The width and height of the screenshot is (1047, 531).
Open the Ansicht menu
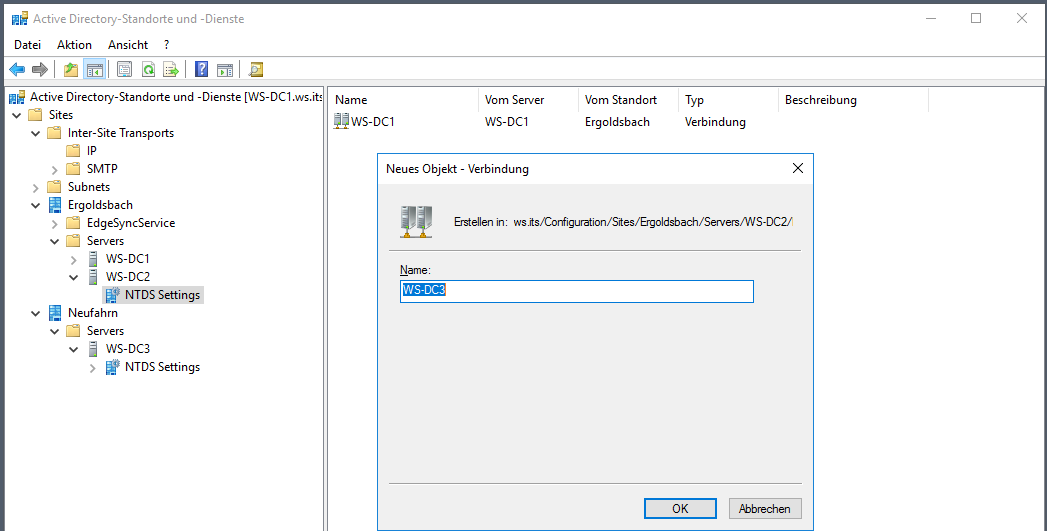pyautogui.click(x=128, y=45)
